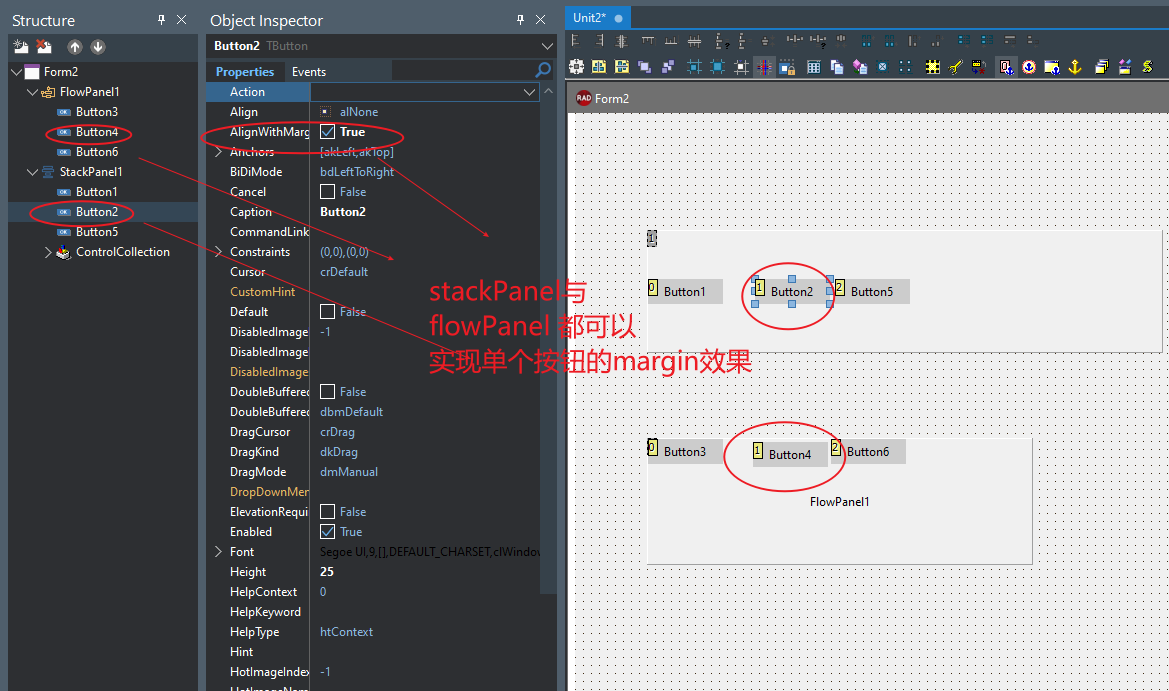Click the magnifier search icon in Object Inspector

pyautogui.click(x=543, y=71)
